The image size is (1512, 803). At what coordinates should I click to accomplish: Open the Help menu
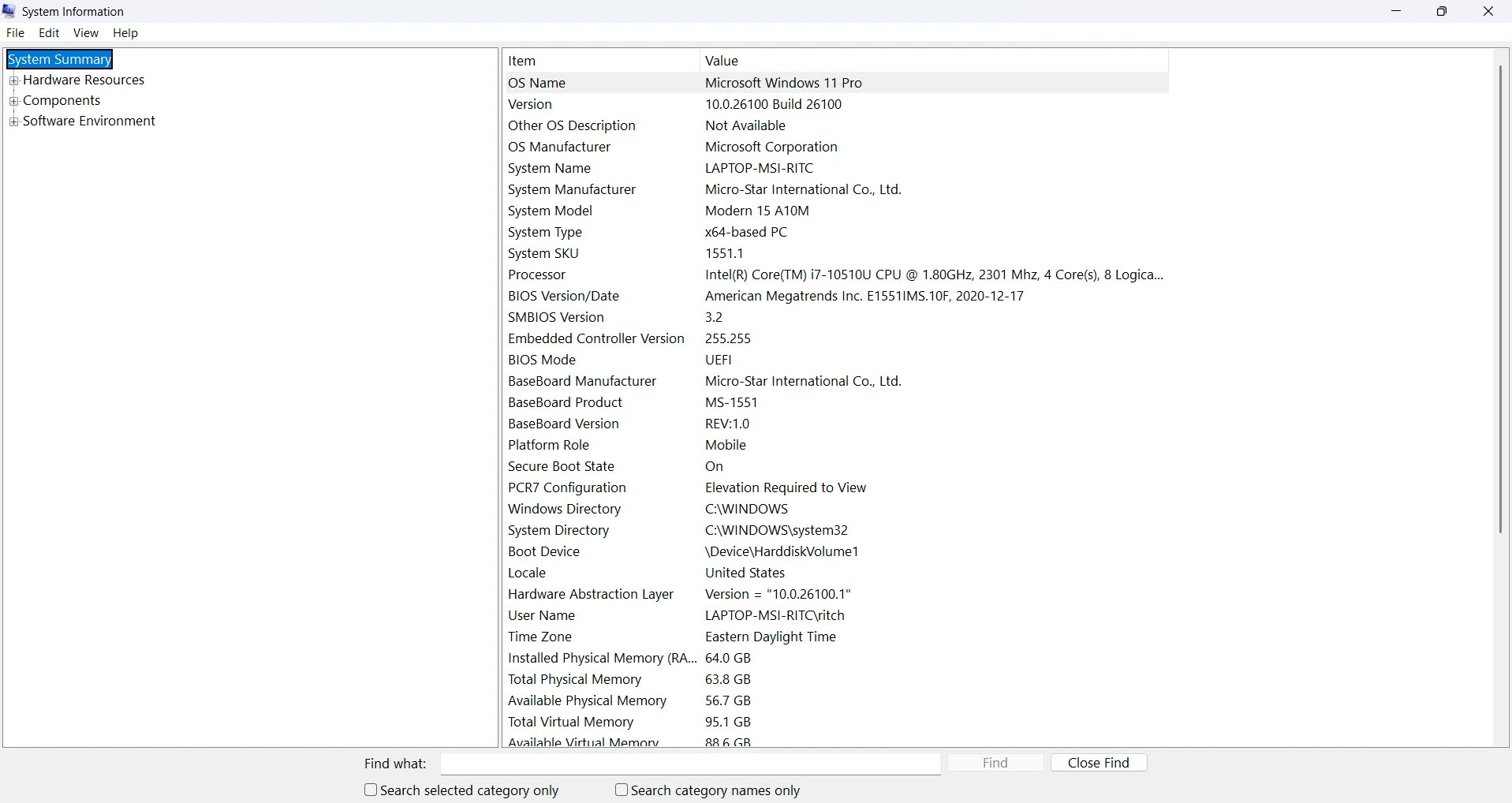click(125, 33)
